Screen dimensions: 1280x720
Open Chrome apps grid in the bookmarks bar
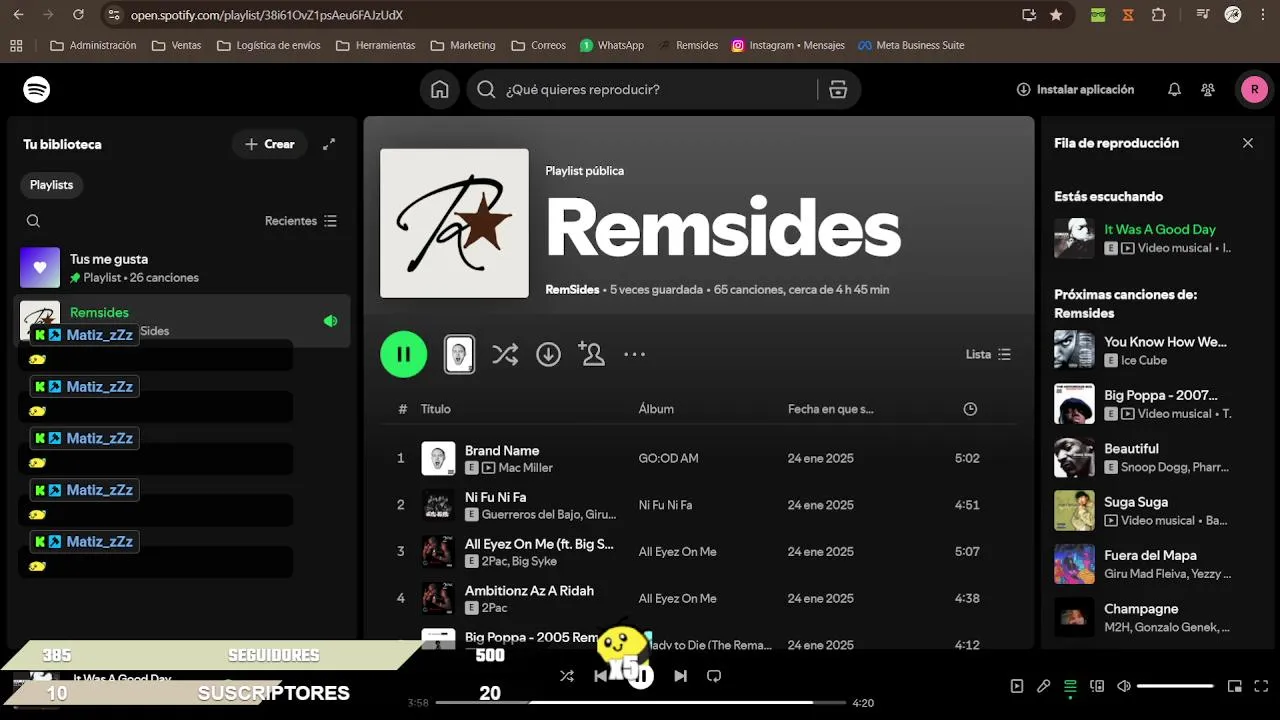tap(16, 45)
